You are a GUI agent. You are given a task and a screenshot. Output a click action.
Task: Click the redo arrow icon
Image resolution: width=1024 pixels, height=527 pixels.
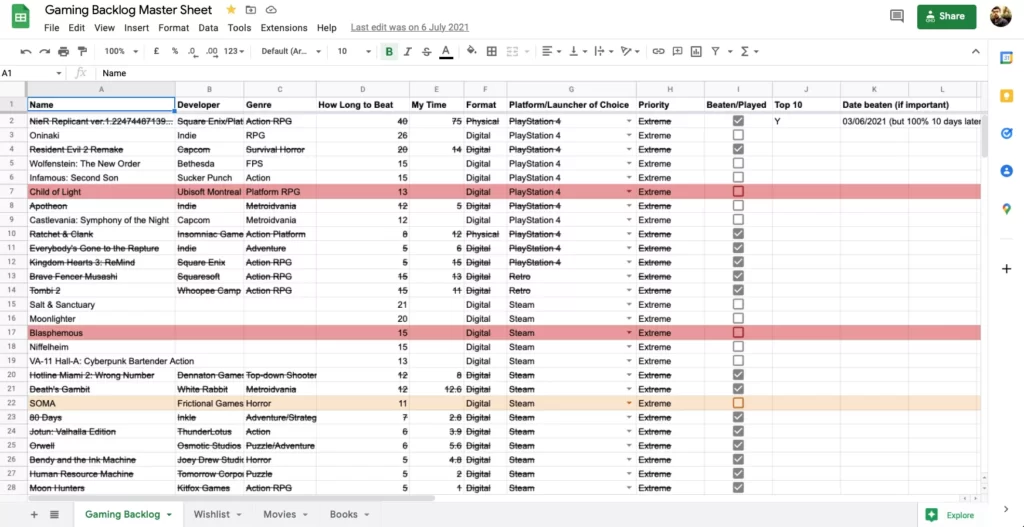[x=44, y=51]
